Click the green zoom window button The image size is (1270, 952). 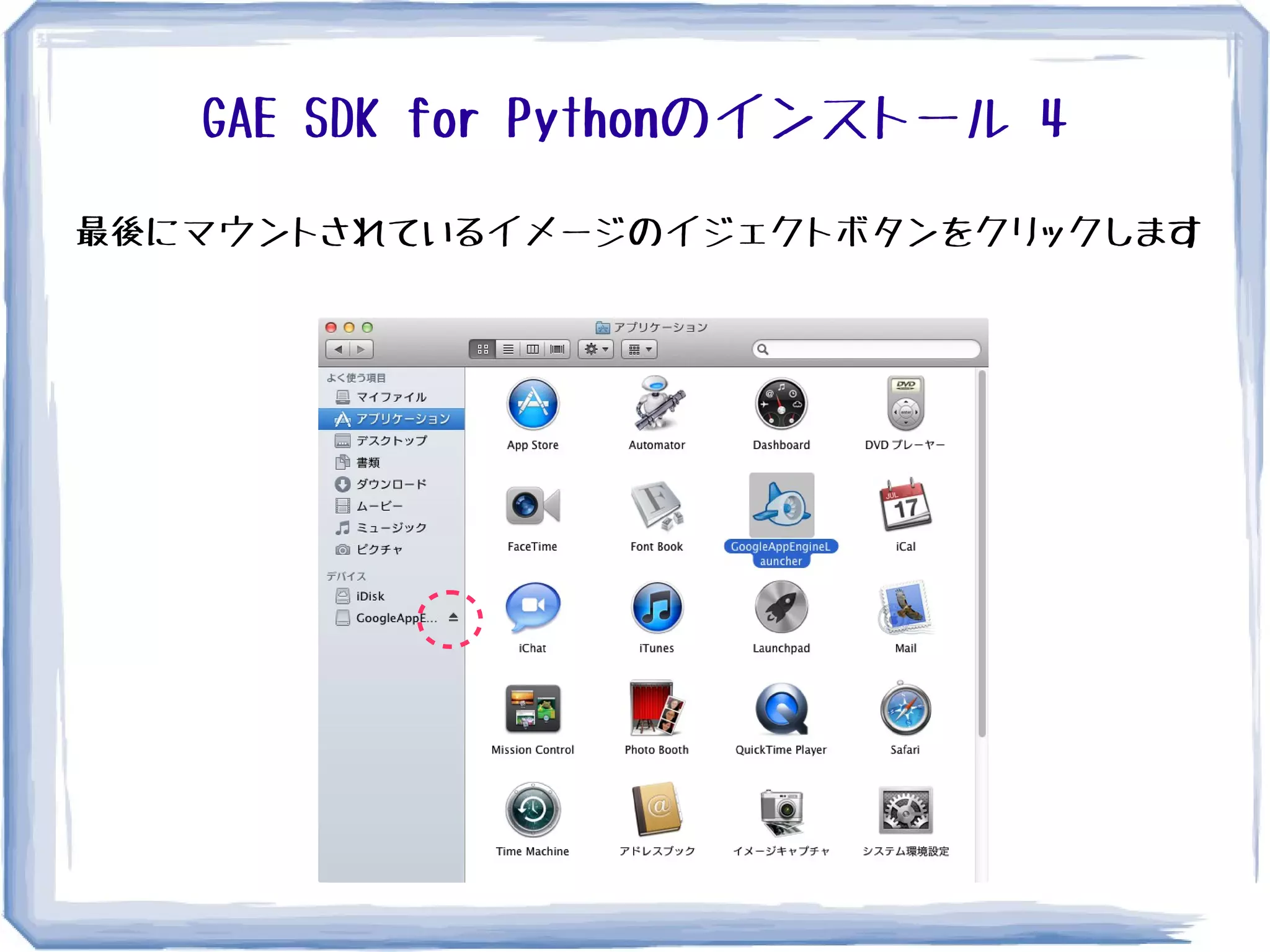pos(367,327)
